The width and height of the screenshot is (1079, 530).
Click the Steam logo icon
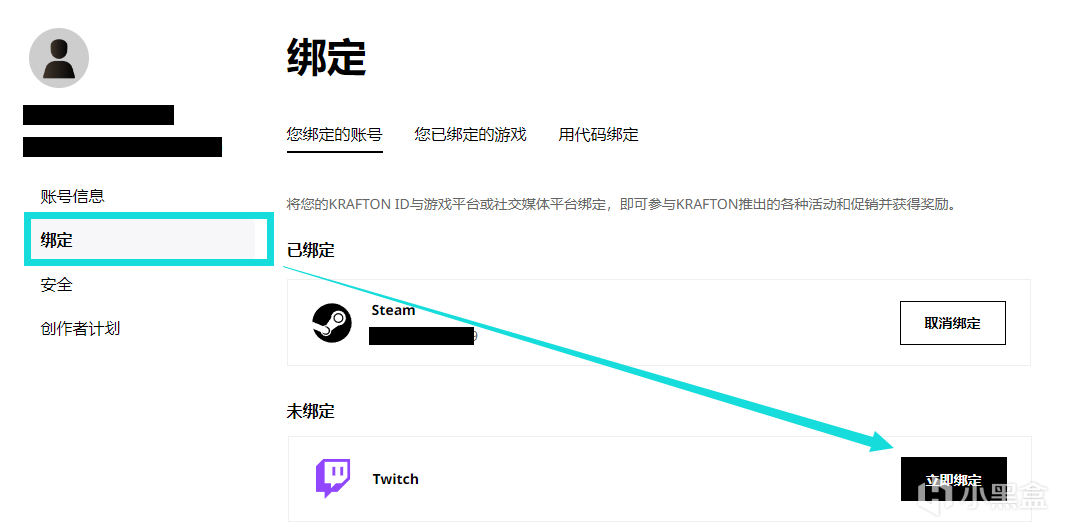pos(332,322)
